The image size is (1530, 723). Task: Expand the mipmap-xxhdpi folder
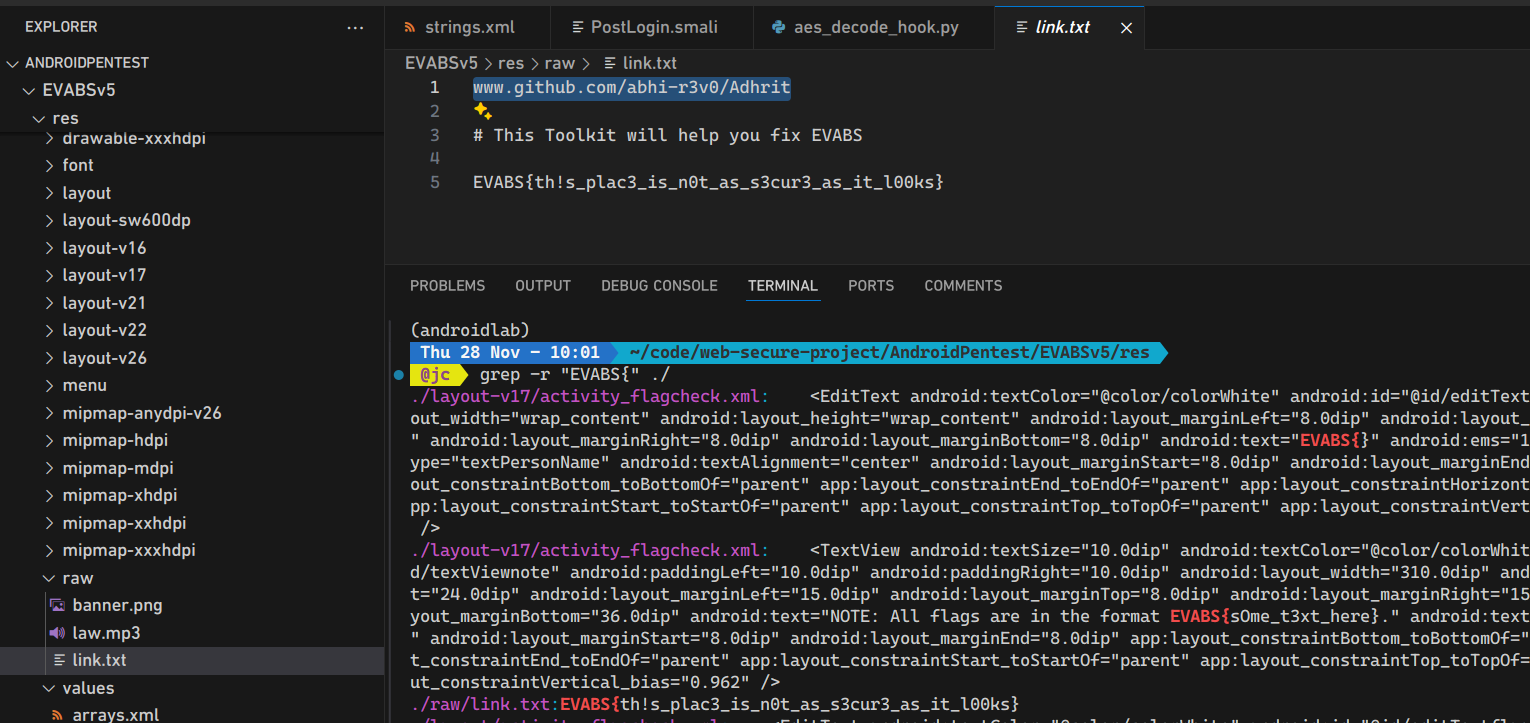[50, 523]
